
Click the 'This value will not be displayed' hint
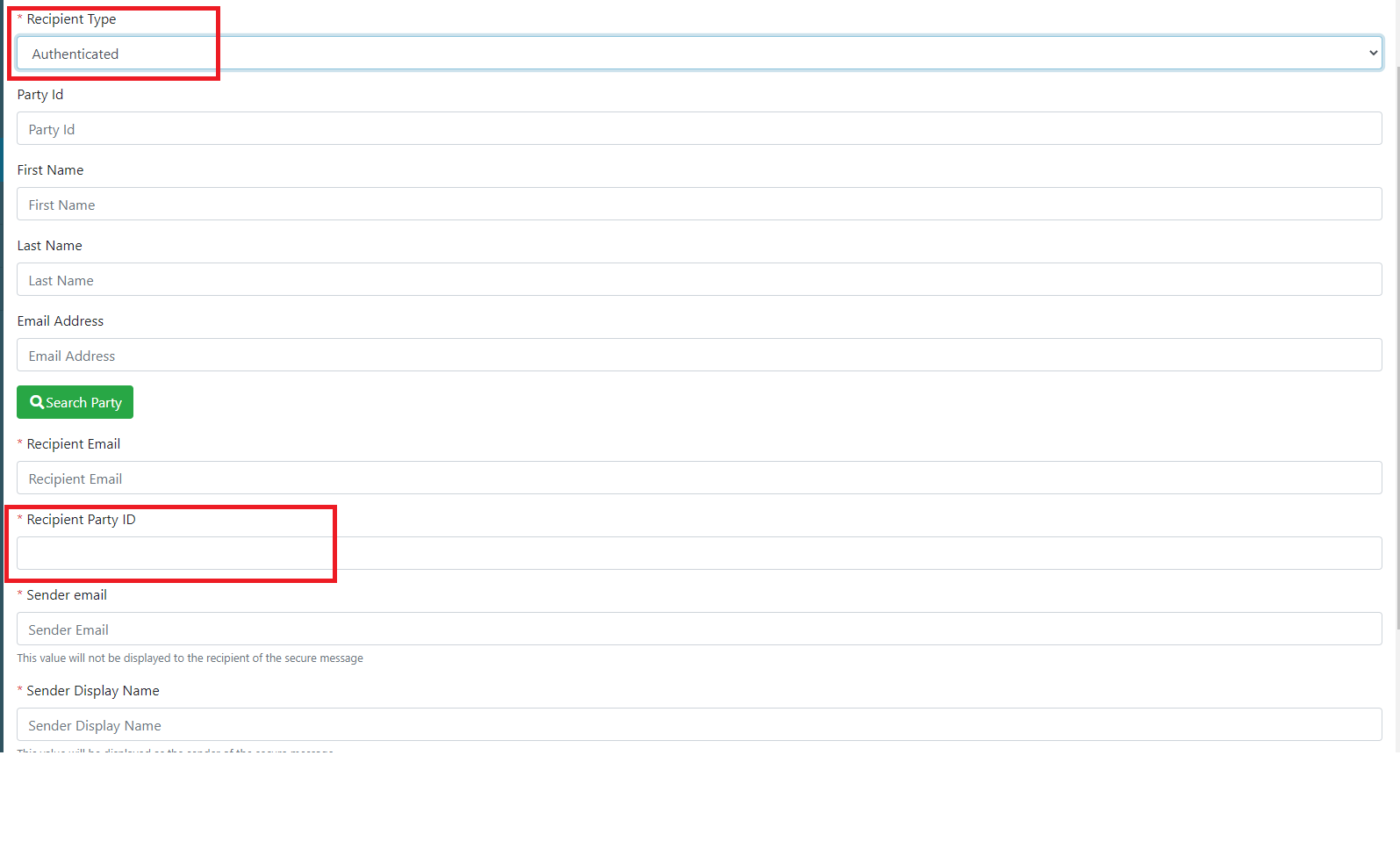[190, 658]
